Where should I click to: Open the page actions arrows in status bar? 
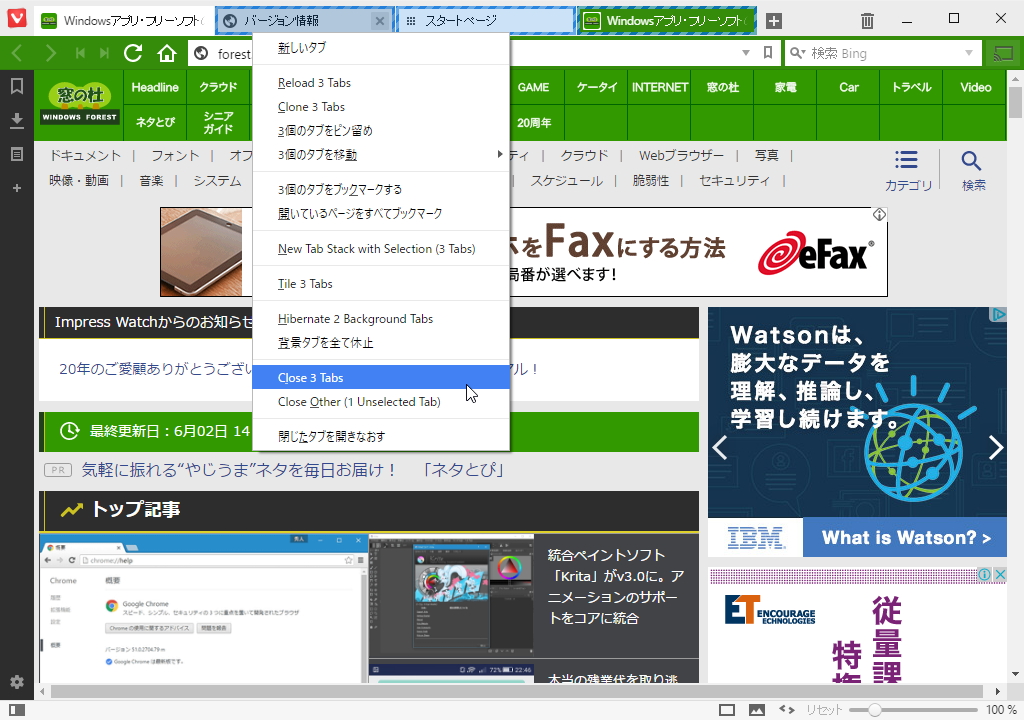pos(785,708)
